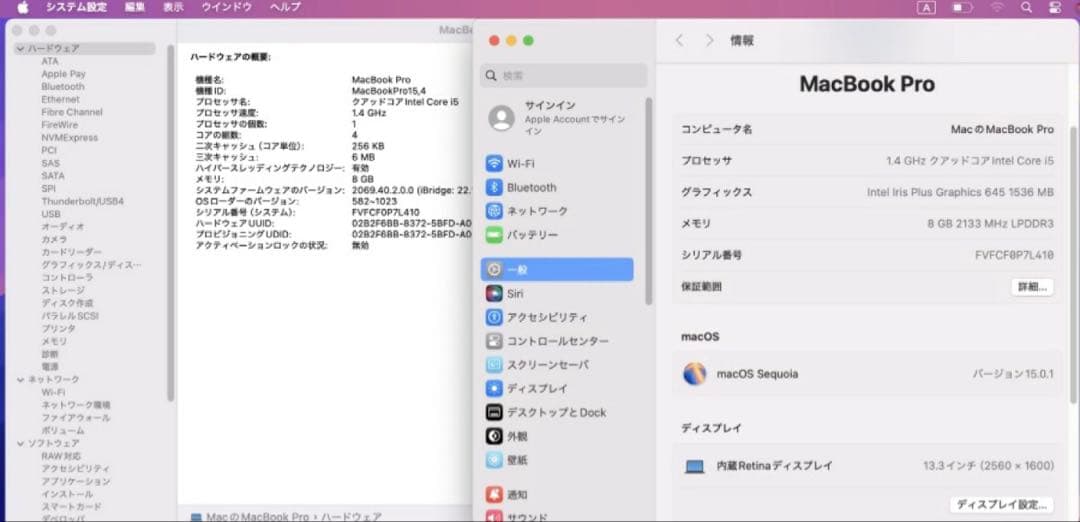Select NVMExpress in System Information sidebar

[x=70, y=138]
